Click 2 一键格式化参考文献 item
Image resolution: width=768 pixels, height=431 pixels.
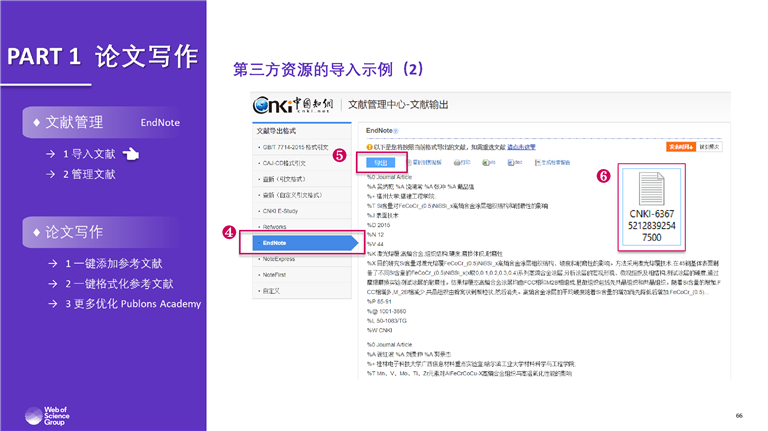(120, 284)
